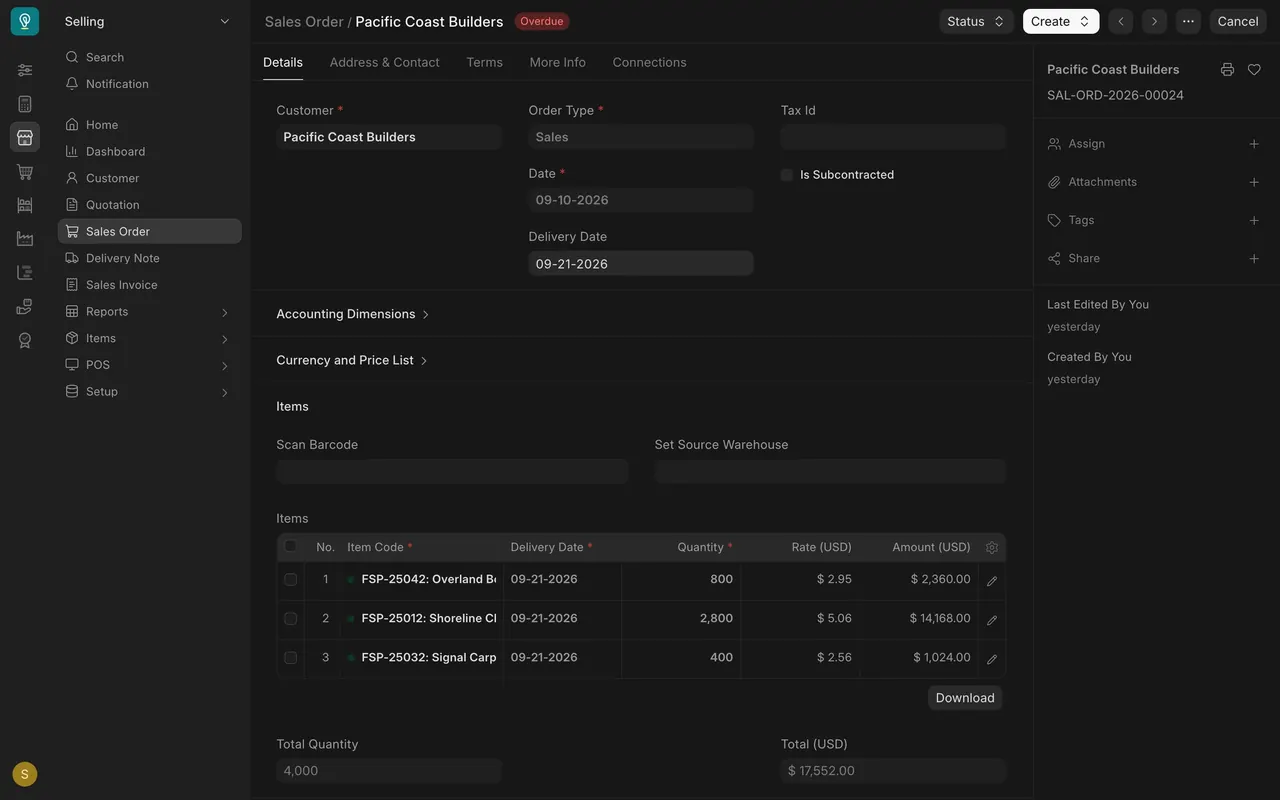The image size is (1280, 800).
Task: Edit row 3 FSP-25032 with pencil icon
Action: [x=992, y=659]
